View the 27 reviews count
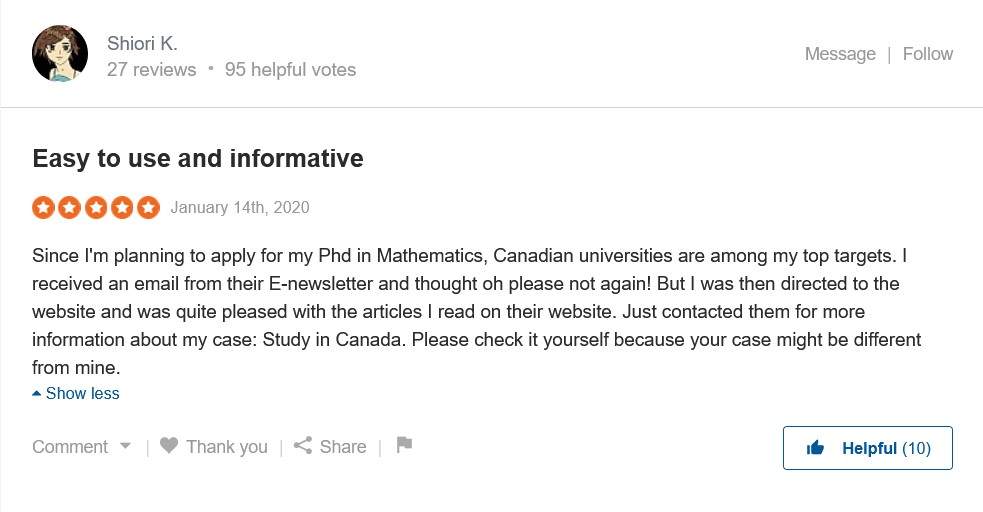 point(151,70)
